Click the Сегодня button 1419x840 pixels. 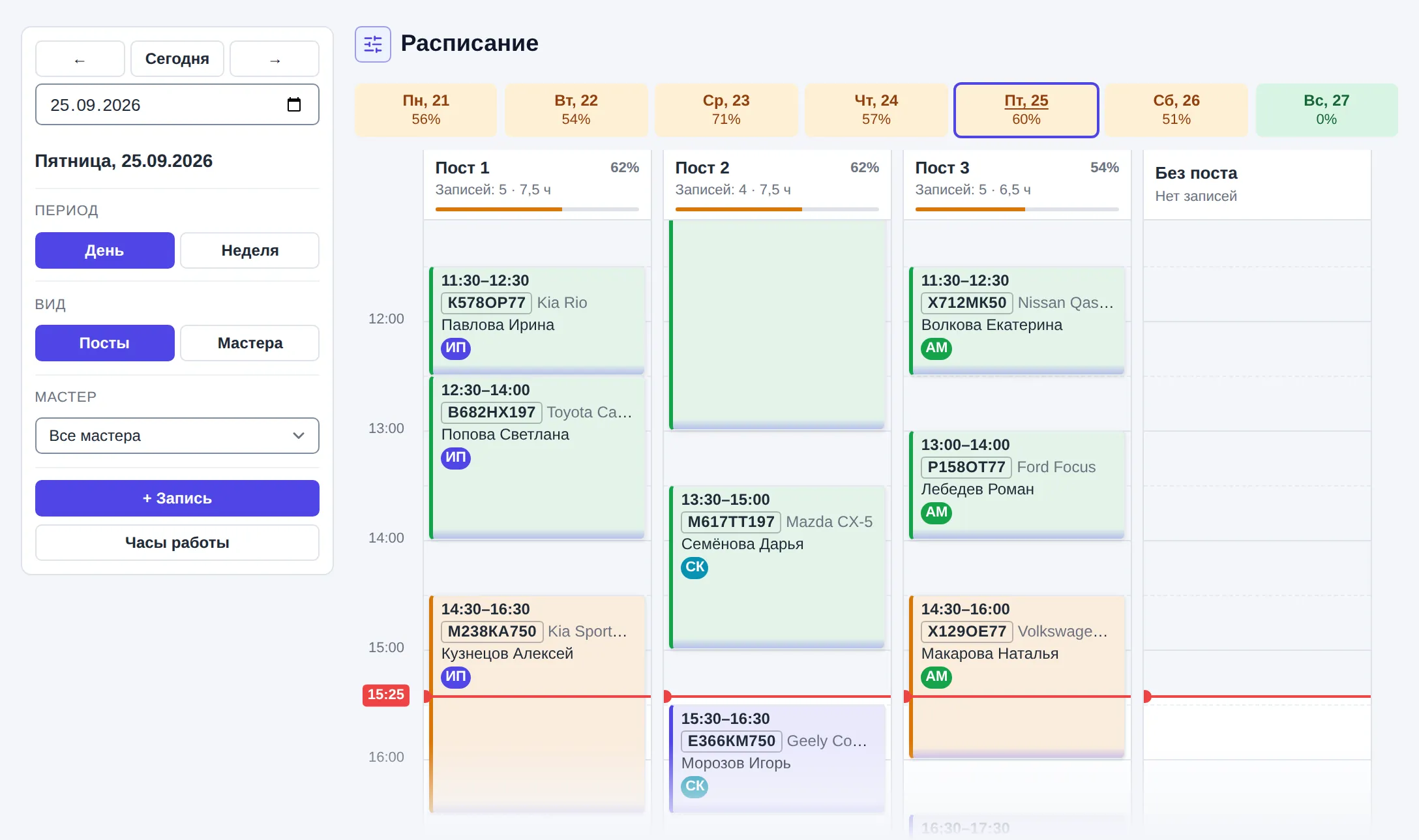177,59
